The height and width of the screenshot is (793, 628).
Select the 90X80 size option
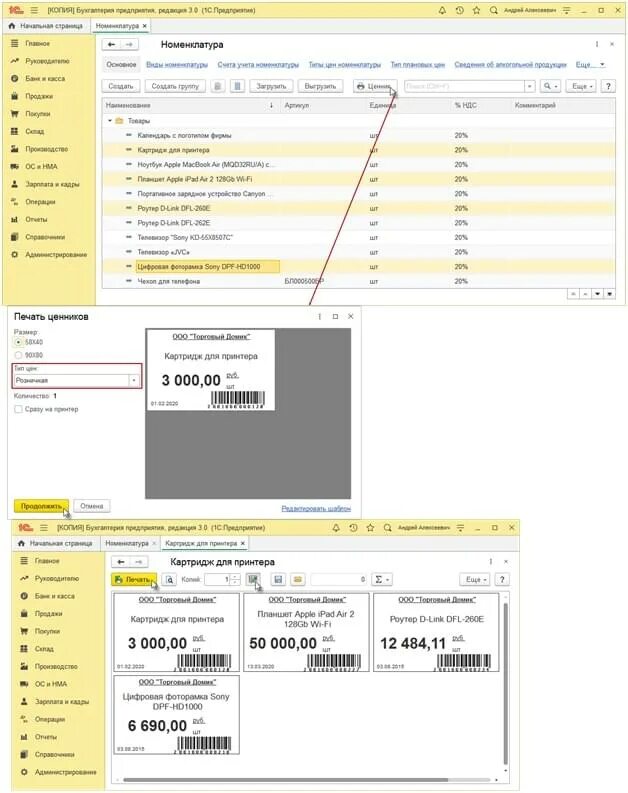point(19,355)
